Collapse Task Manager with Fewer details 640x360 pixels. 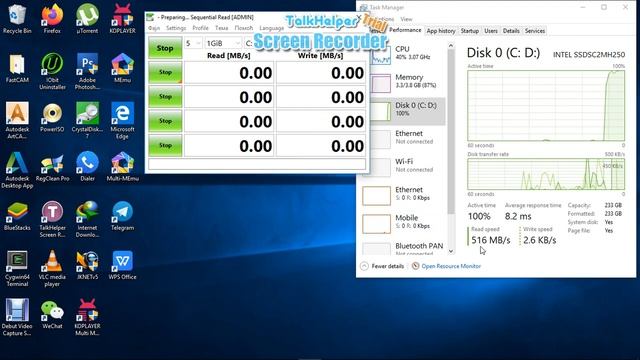382,266
